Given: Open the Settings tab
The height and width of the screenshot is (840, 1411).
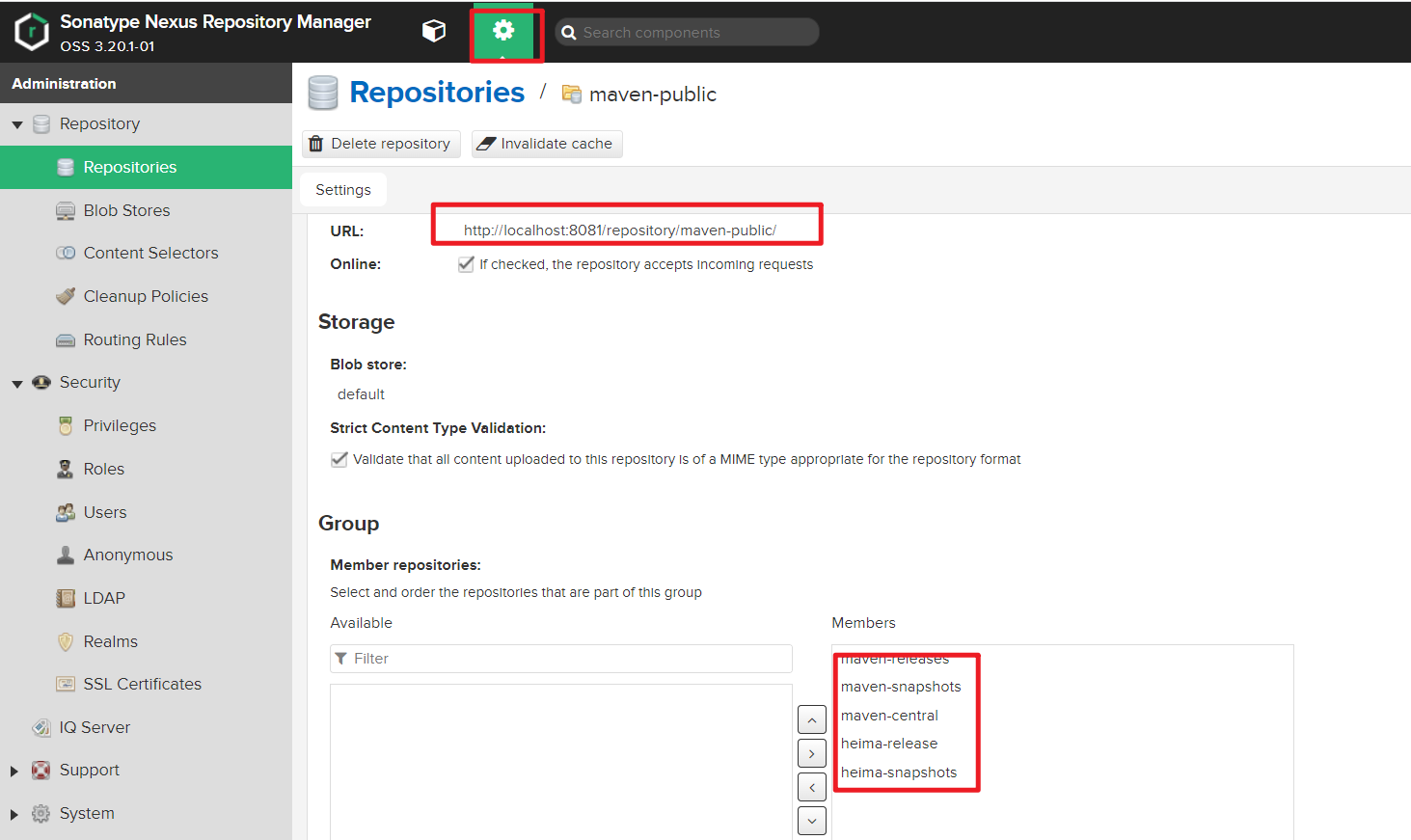Looking at the screenshot, I should [343, 190].
